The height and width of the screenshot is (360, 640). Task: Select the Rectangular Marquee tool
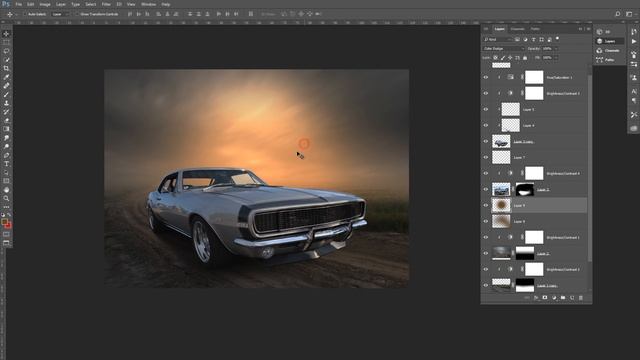[x=6, y=42]
